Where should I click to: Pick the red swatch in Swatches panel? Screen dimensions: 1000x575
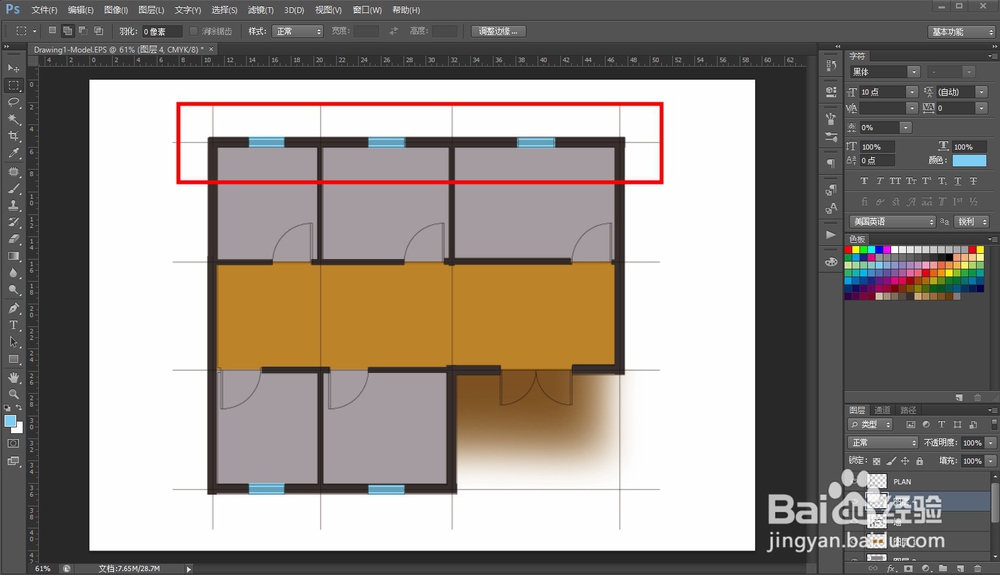848,250
